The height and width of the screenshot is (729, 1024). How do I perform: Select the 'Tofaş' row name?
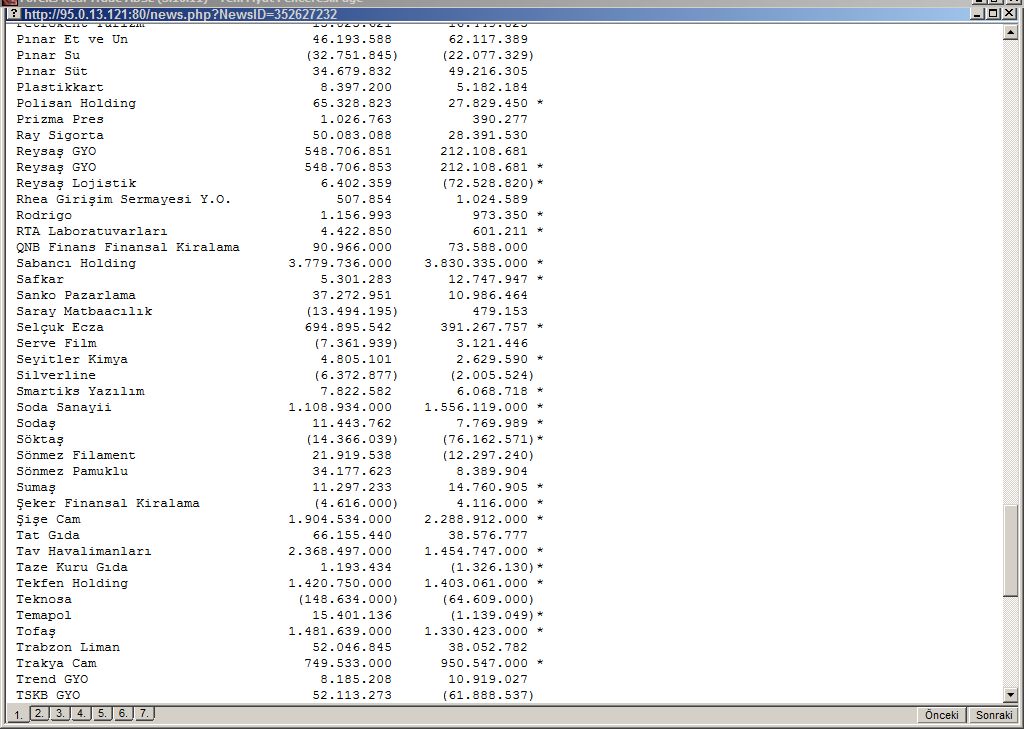(37, 632)
